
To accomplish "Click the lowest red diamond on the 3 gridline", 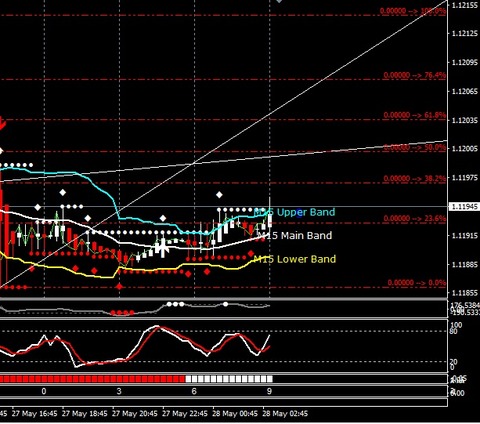I will coord(119,286).
